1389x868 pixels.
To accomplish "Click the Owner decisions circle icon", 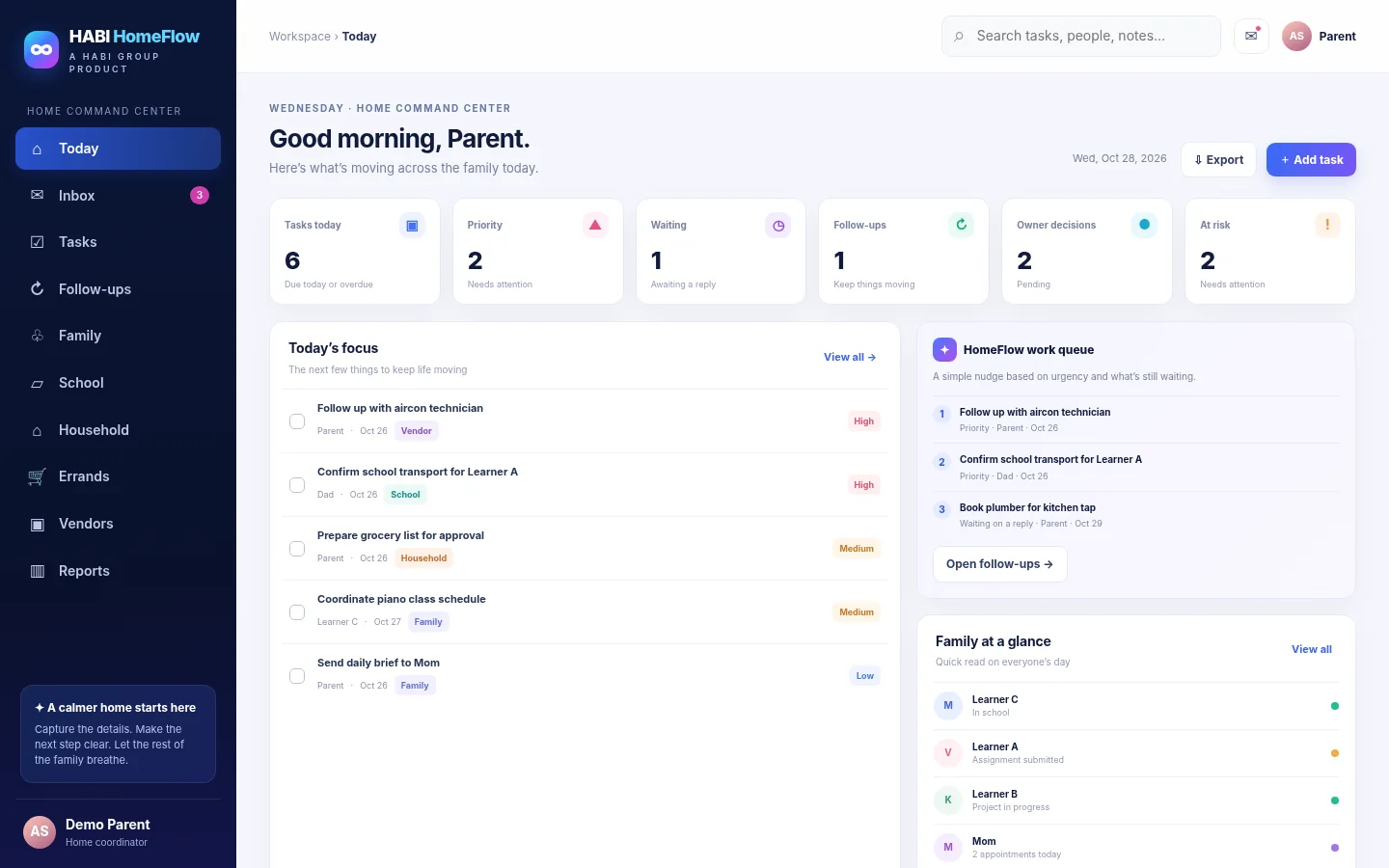I will (x=1144, y=225).
